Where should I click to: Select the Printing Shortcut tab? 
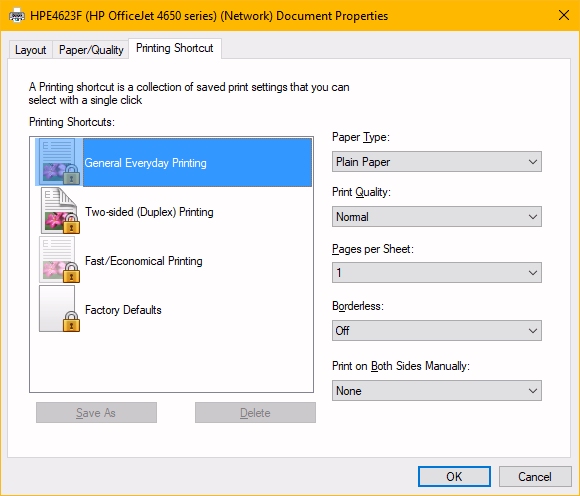pyautogui.click(x=175, y=48)
